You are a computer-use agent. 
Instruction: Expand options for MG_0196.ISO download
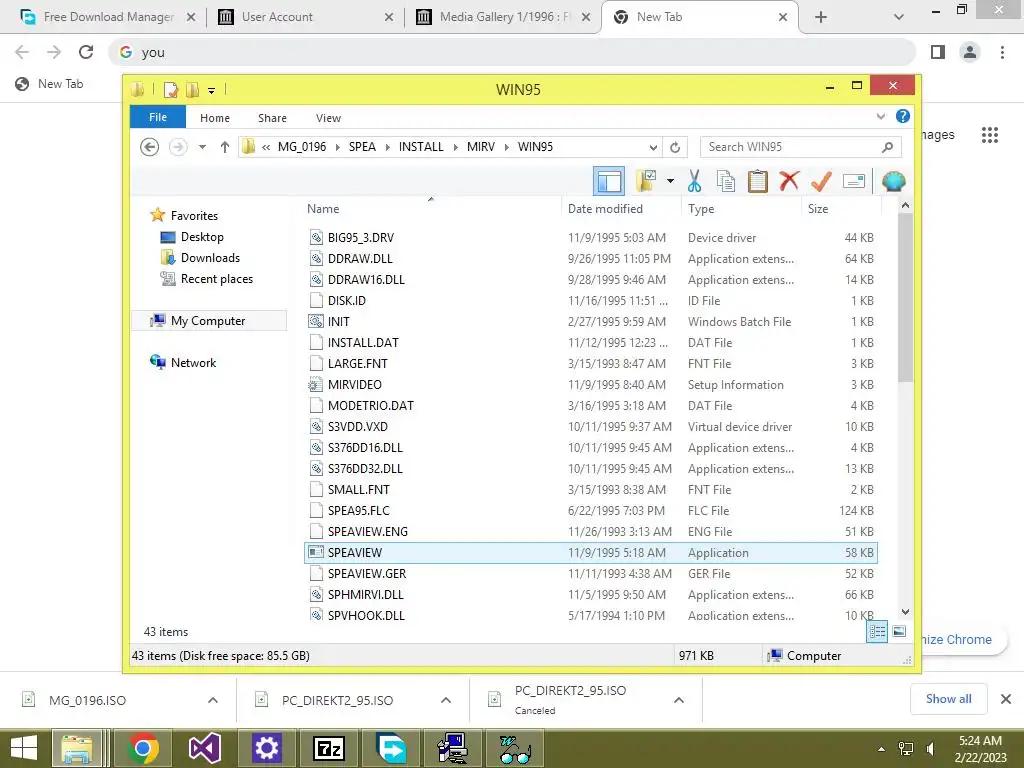pos(213,700)
